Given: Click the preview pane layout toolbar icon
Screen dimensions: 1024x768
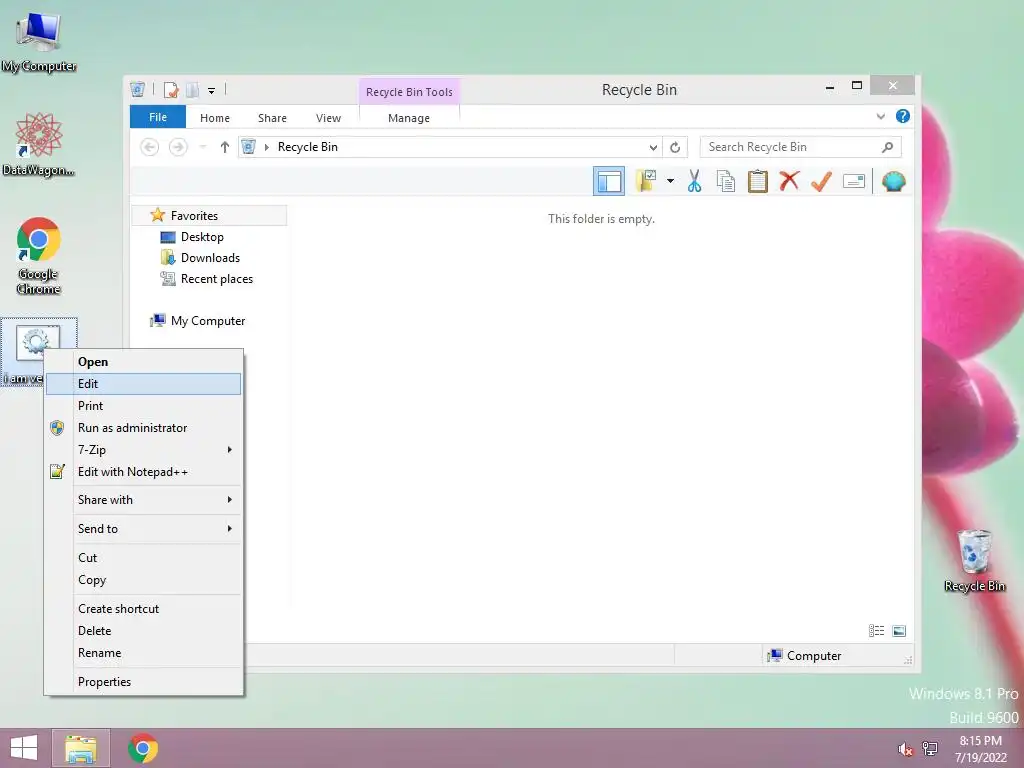Looking at the screenshot, I should tap(609, 181).
